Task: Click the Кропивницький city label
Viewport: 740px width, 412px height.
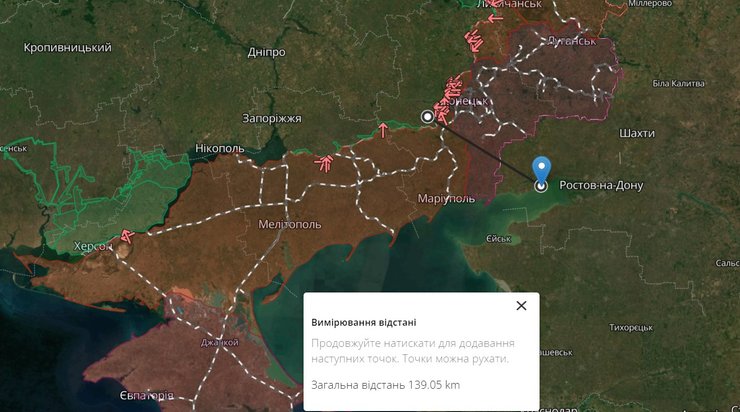Action: (x=67, y=48)
